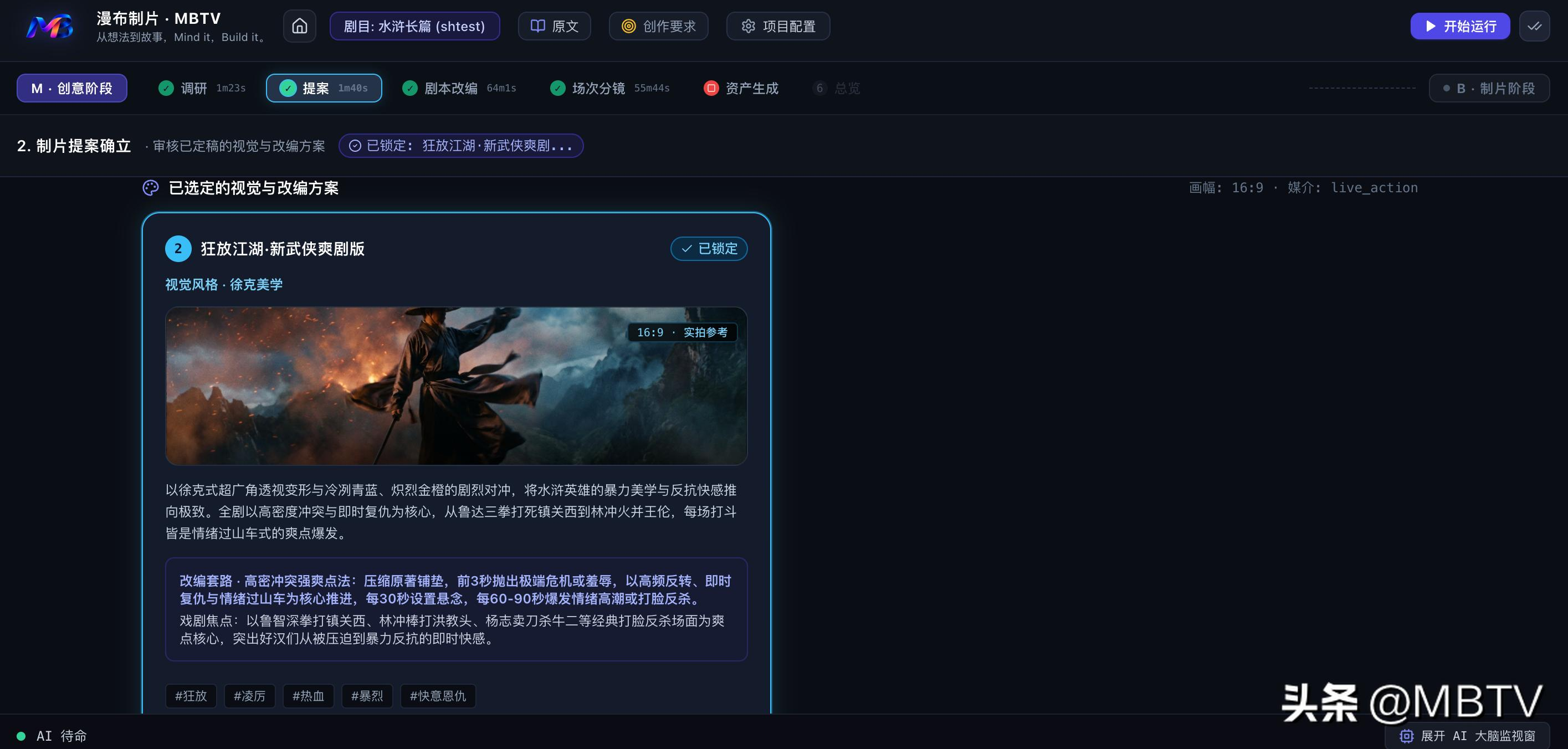Viewport: 1568px width, 749px height.
Task: Open the 6 总览 step
Action: click(x=837, y=88)
